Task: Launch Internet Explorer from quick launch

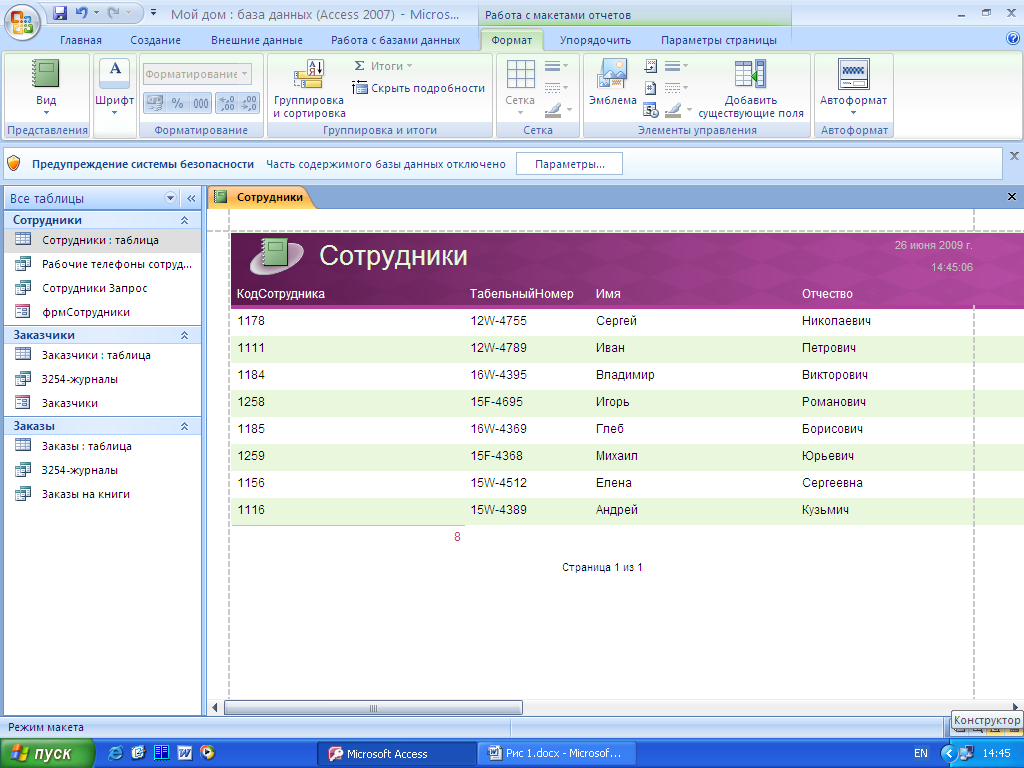Action: click(x=116, y=753)
